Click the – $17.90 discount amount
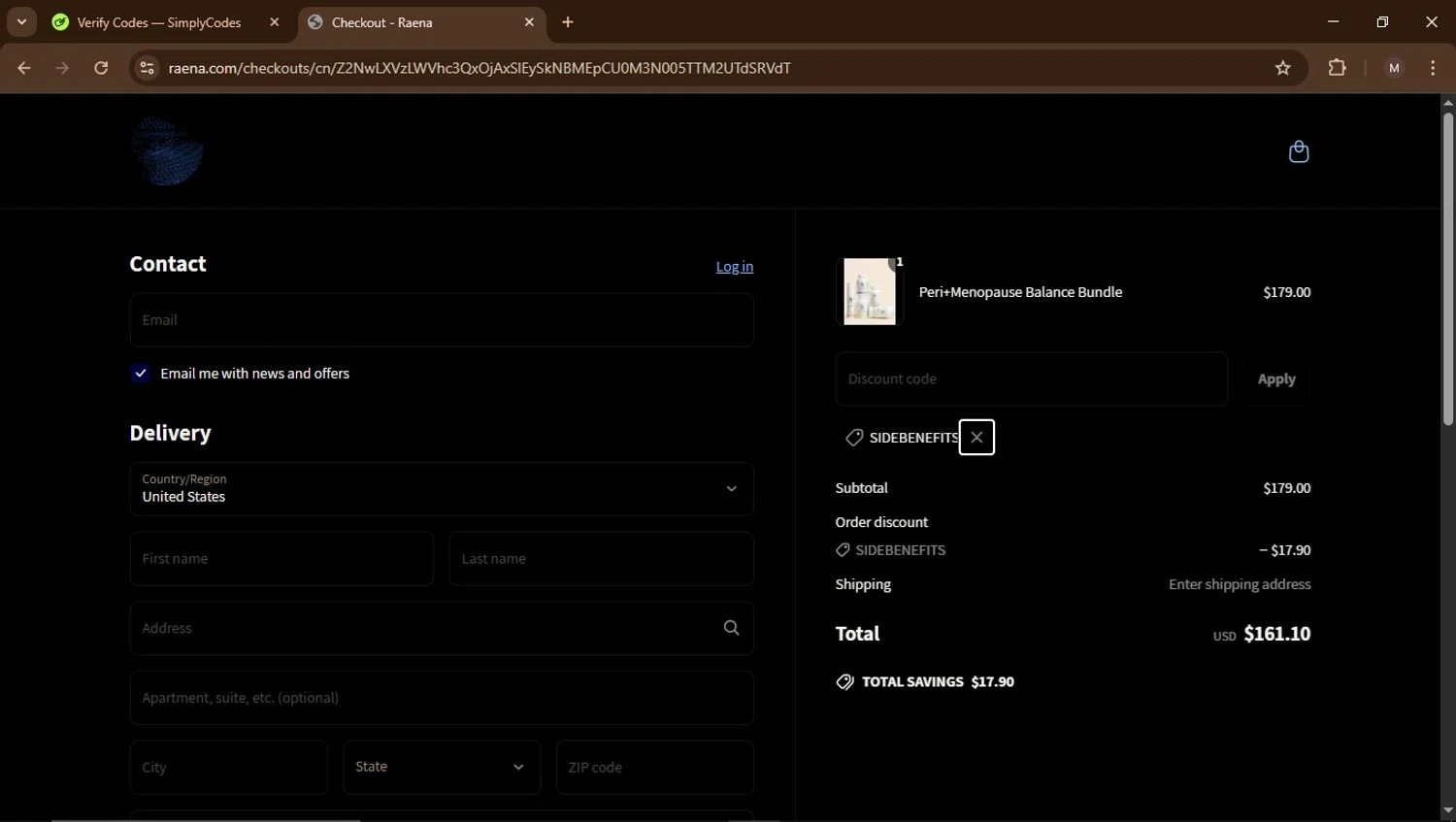1456x822 pixels. point(1285,550)
